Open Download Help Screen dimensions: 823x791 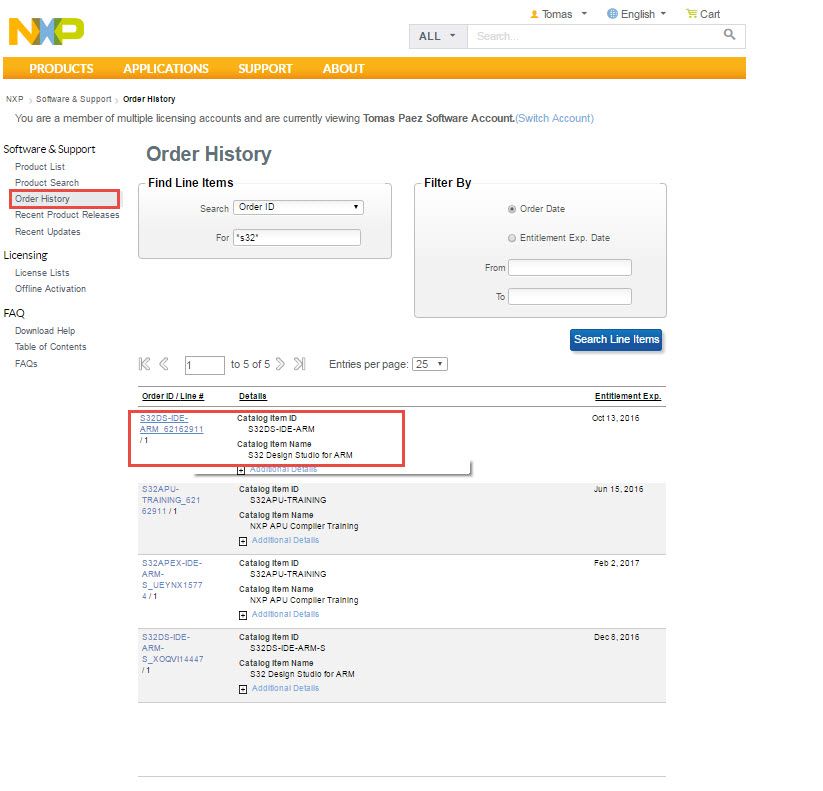[45, 331]
